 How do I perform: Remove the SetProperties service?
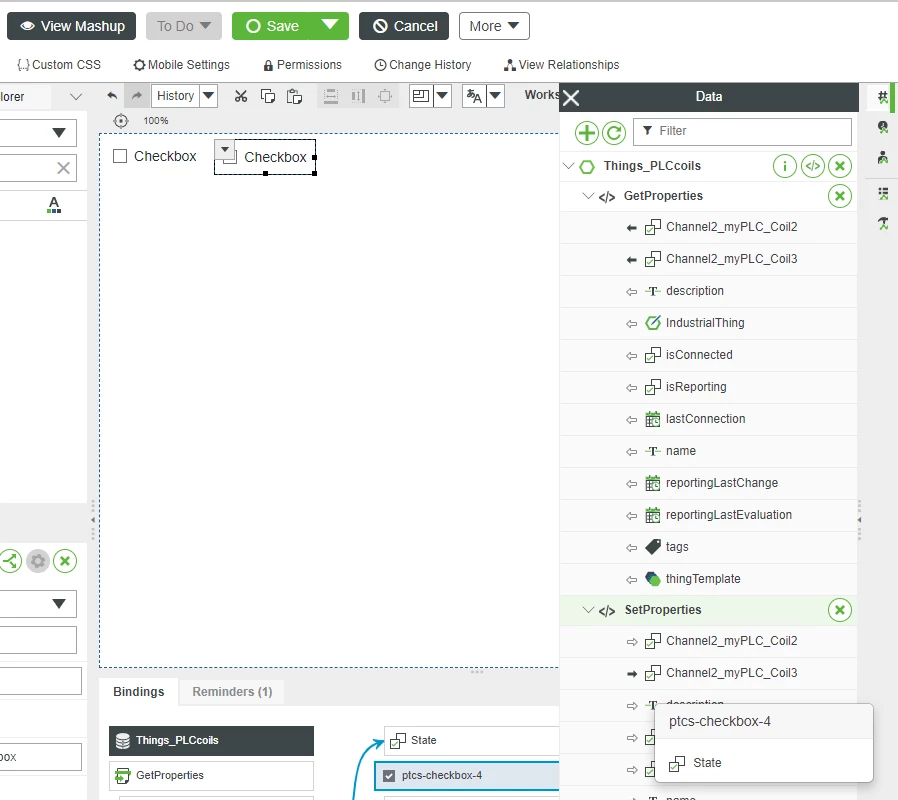click(840, 610)
